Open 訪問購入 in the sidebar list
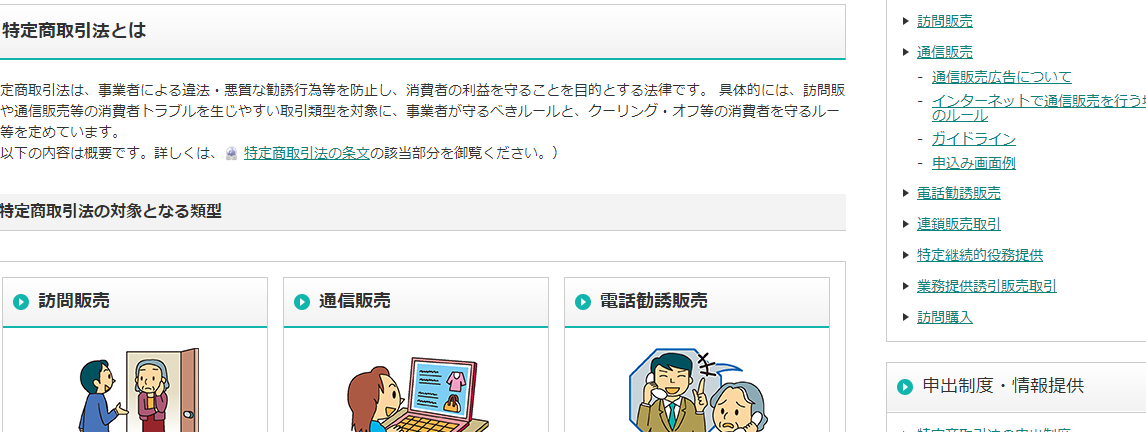Viewport: 1146px width, 432px height. click(x=945, y=317)
